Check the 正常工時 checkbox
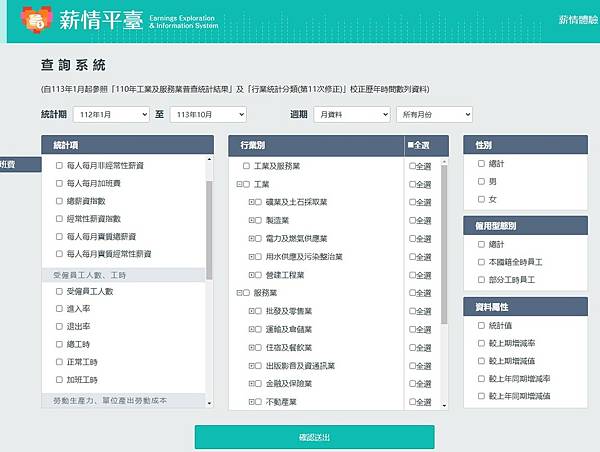The image size is (600, 452). click(x=59, y=362)
